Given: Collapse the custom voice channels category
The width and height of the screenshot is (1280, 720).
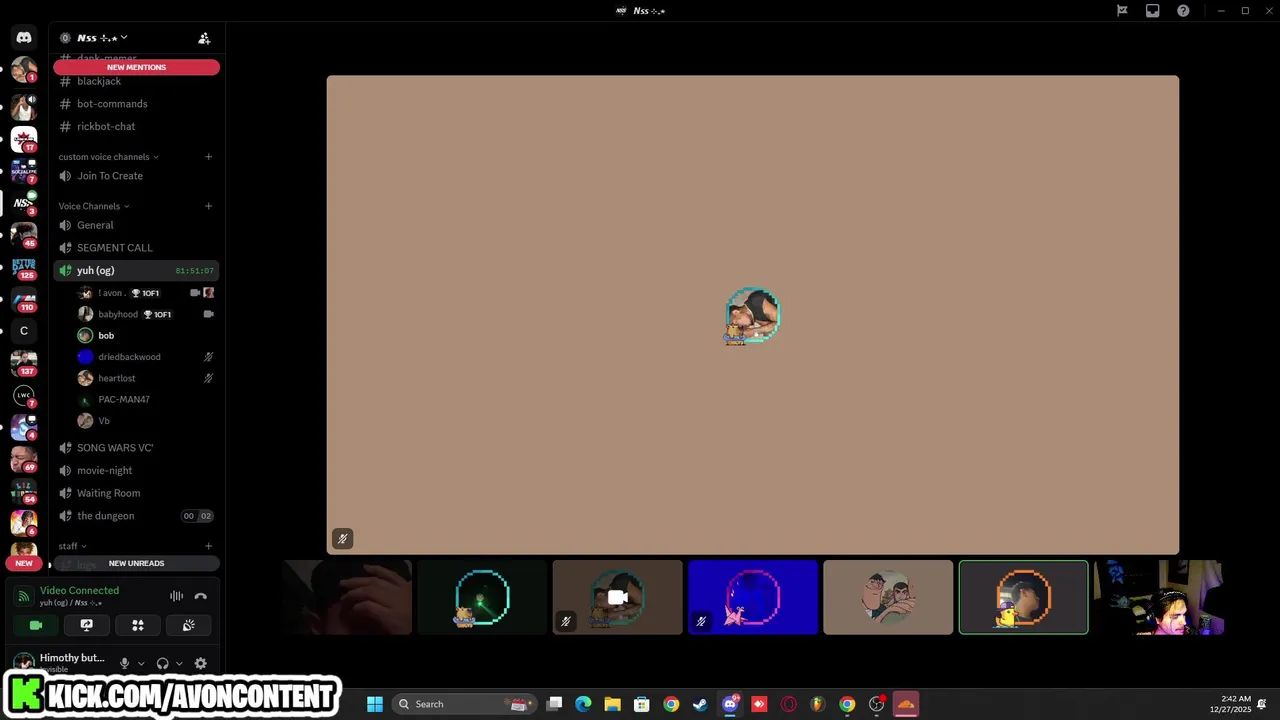Looking at the screenshot, I should tap(108, 157).
